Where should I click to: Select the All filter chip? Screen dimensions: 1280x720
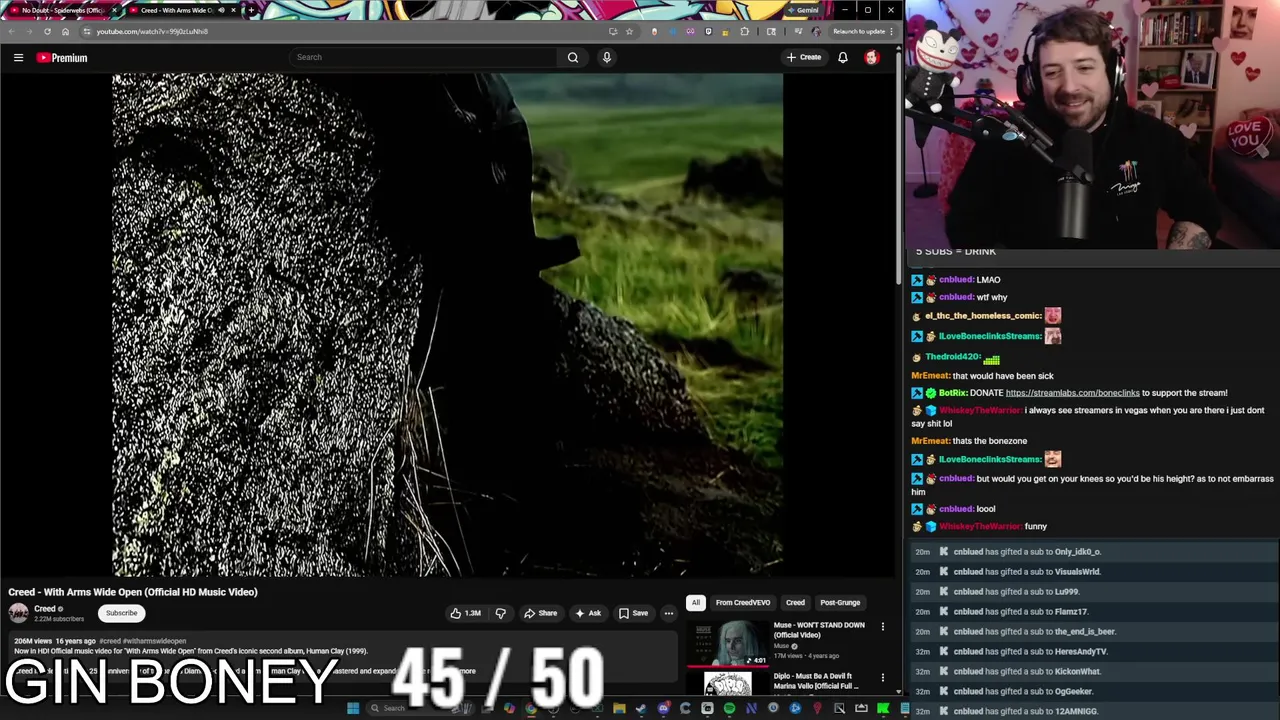pos(695,603)
